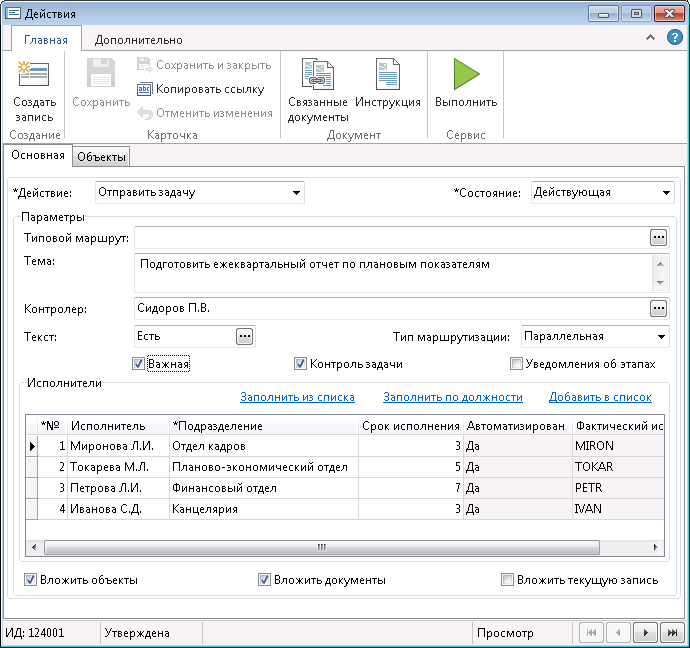Click the Исполнители table scrollbar right arrow
This screenshot has height=648, width=690.
(655, 548)
